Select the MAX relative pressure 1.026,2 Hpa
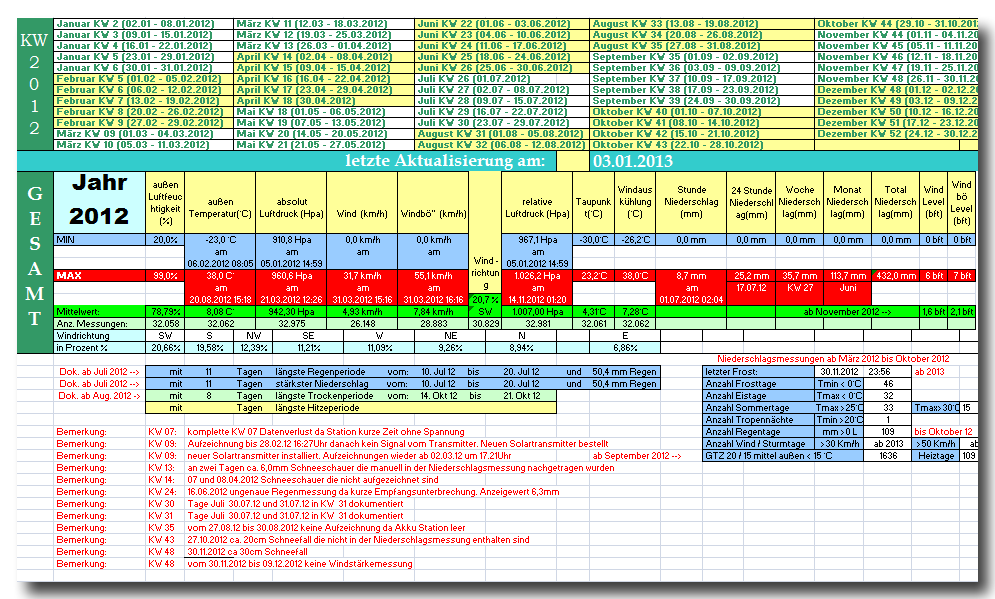Viewport: 995px width, 599px height. pos(537,276)
